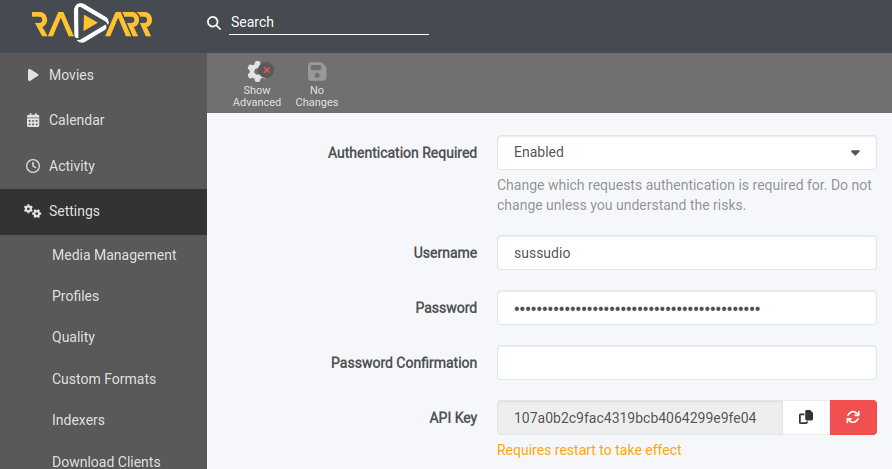Screen dimensions: 892x469
Task: Click the No Changes save icon
Action: click(317, 72)
